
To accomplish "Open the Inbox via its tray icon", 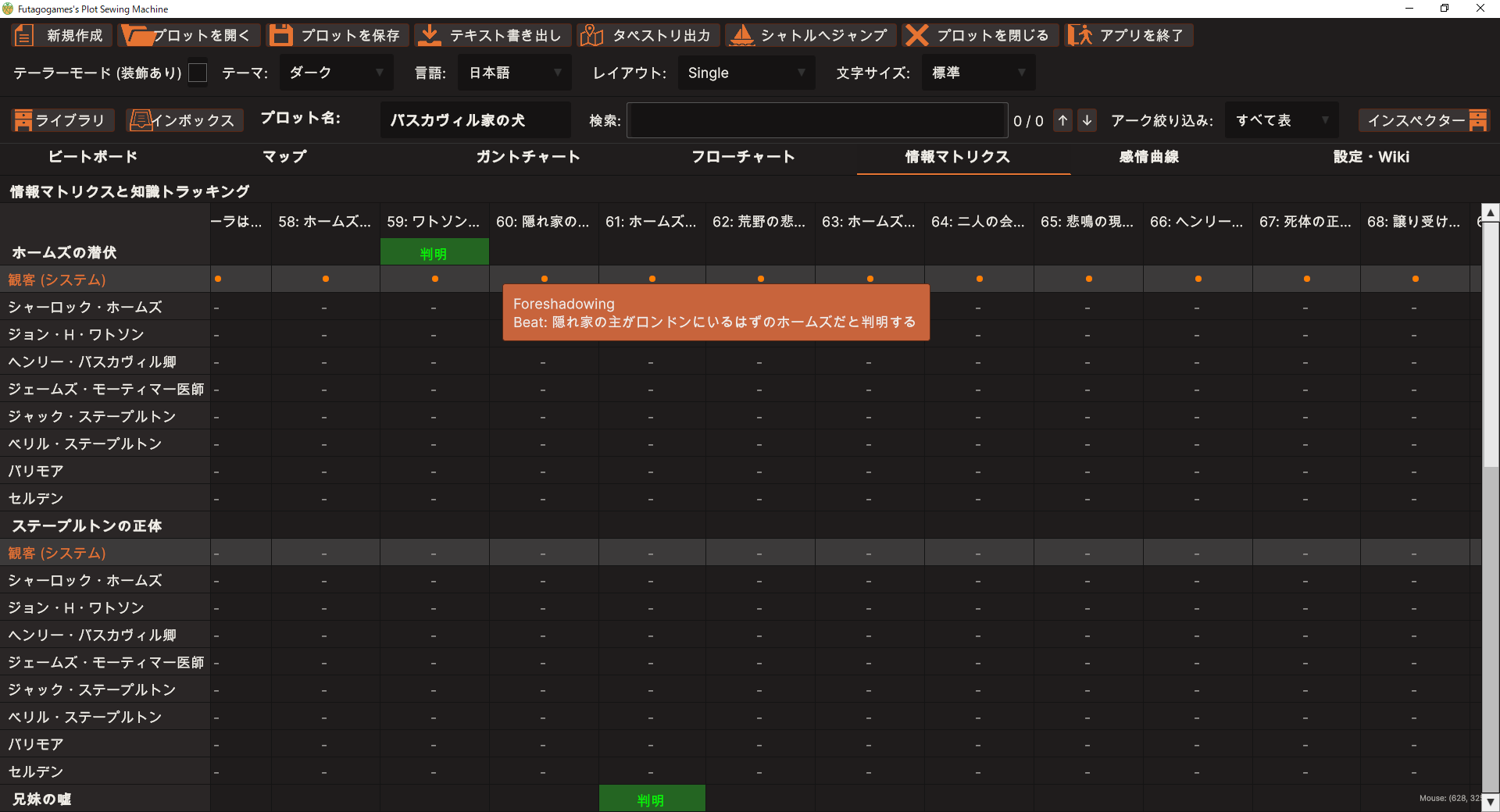I will 141,120.
